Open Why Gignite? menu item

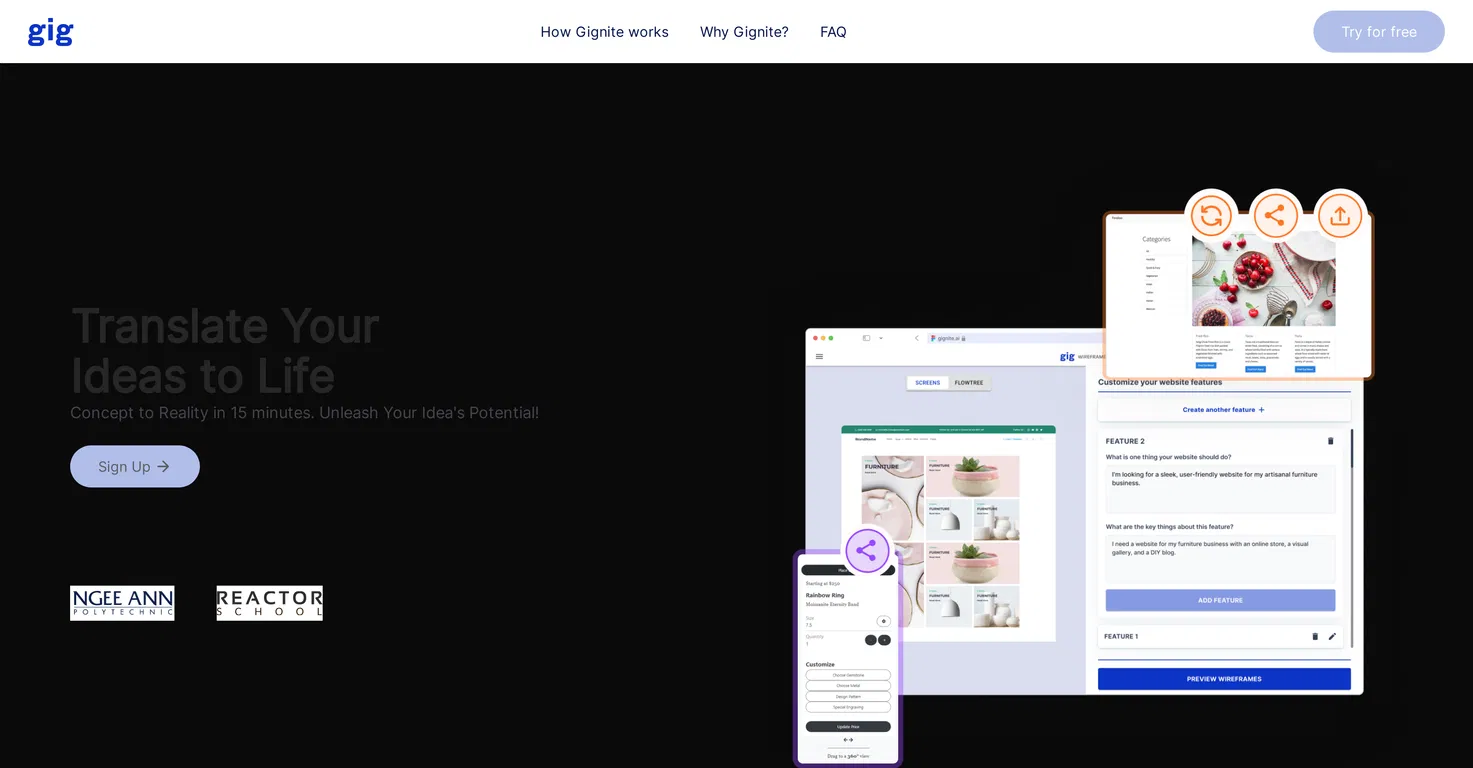744,32
